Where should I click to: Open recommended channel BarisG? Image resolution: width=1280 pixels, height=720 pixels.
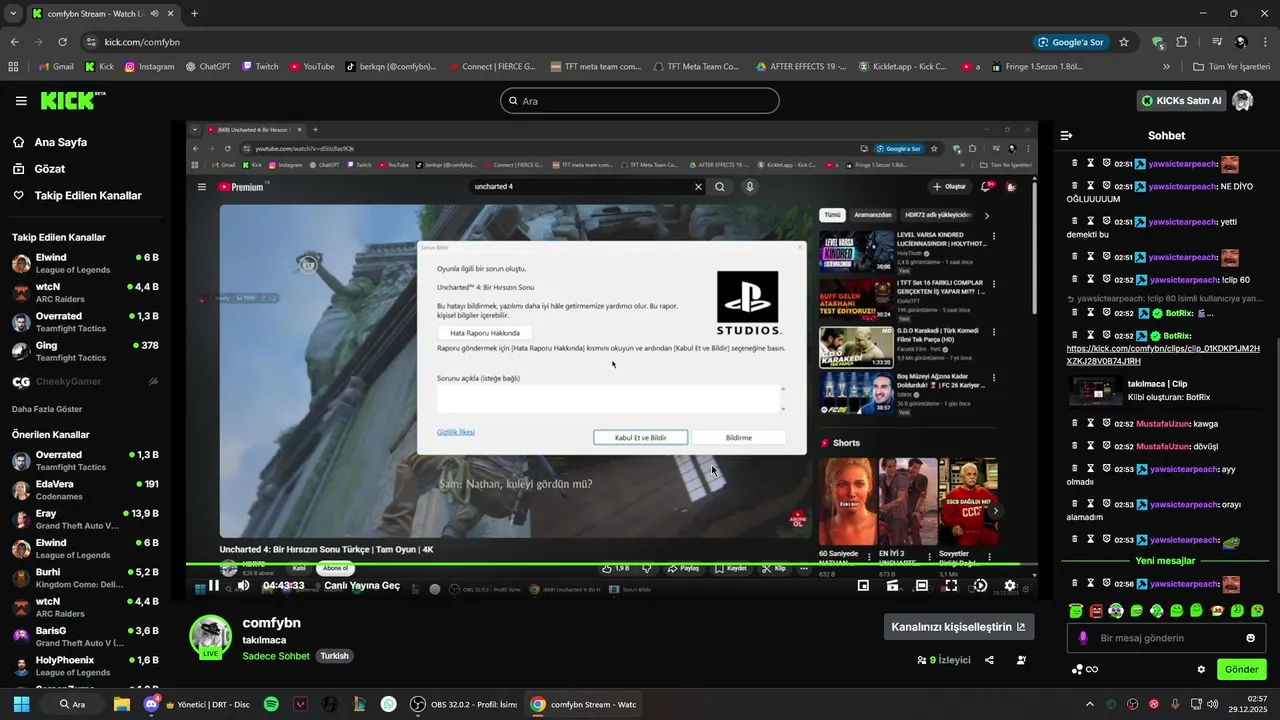coord(85,637)
